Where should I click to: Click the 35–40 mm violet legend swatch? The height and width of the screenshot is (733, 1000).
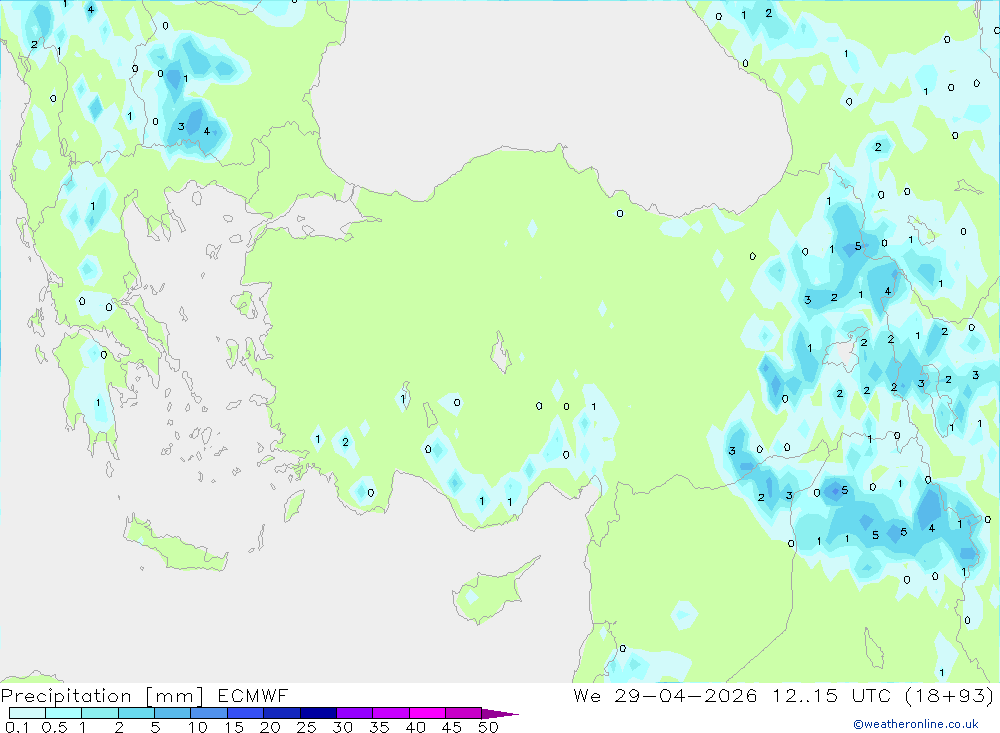[x=391, y=713]
